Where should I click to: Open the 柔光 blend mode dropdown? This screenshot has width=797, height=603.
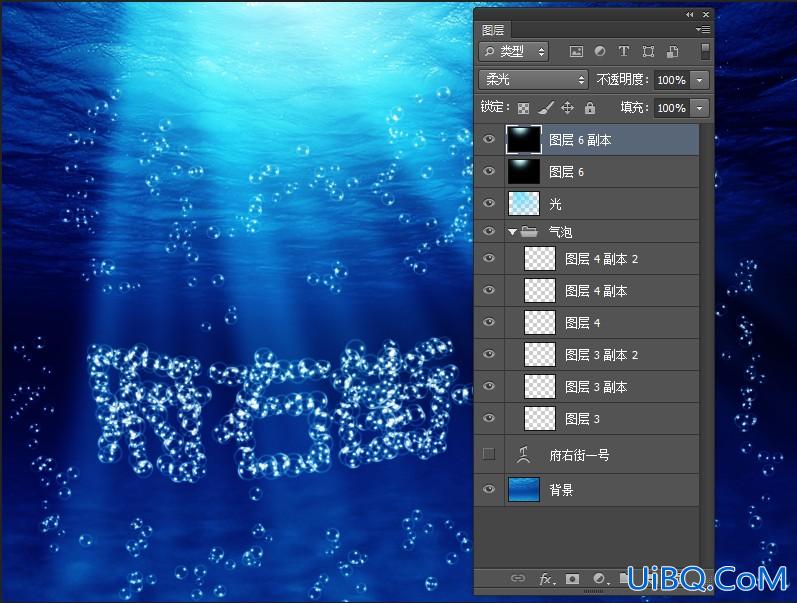(533, 80)
